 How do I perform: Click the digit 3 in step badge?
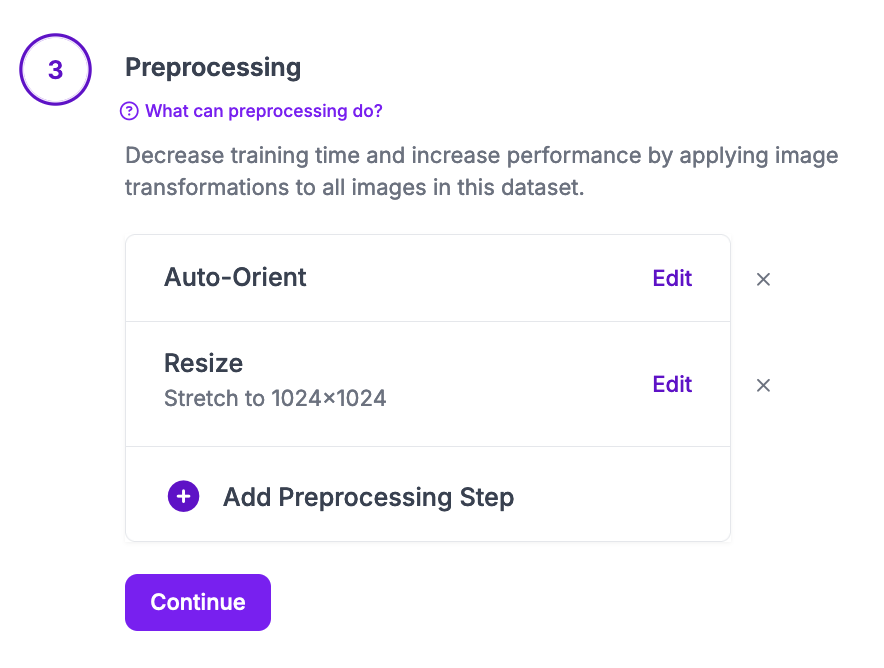tap(55, 70)
